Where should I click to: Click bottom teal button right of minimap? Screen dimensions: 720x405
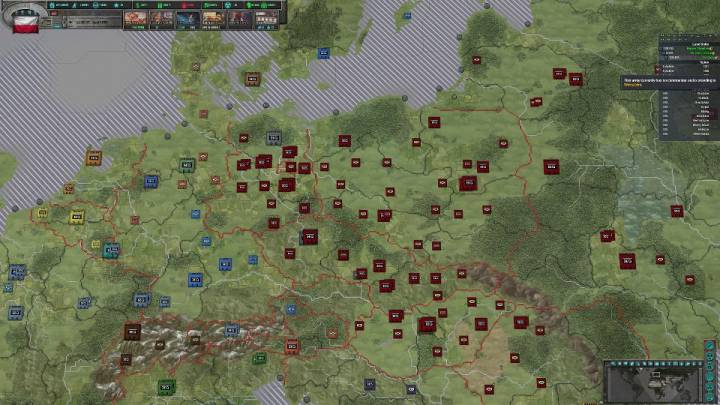point(710,398)
